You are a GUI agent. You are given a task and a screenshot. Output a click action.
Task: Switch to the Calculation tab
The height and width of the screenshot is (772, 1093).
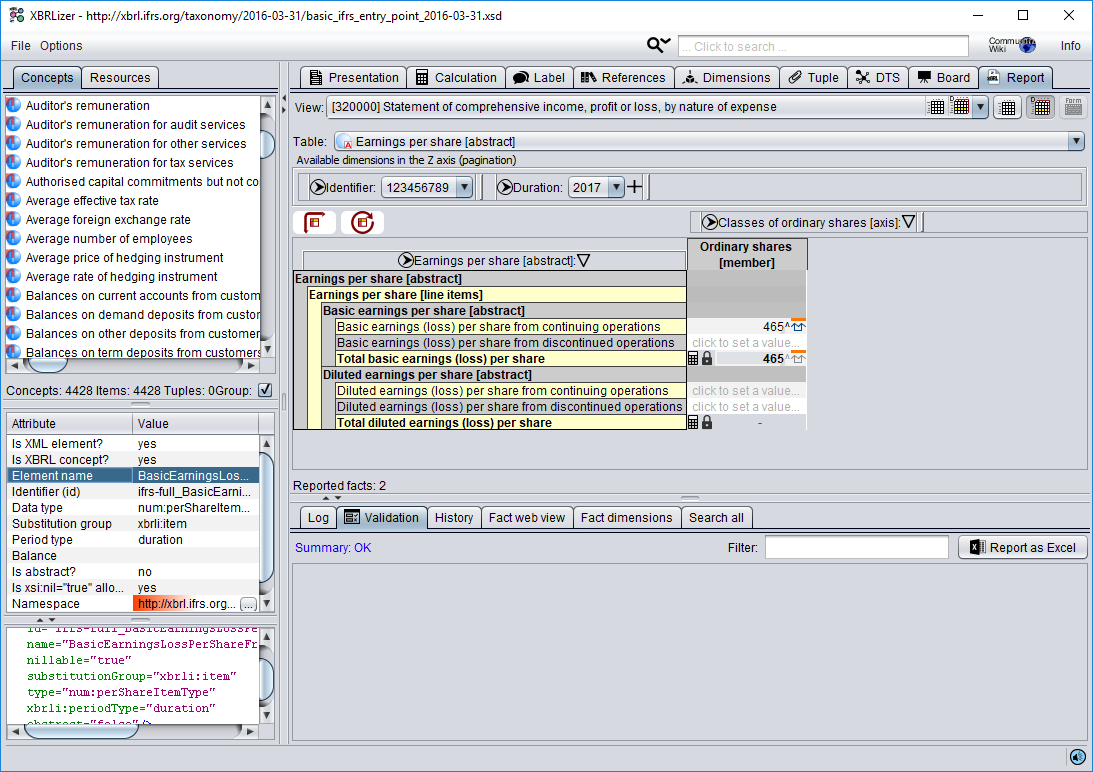[456, 78]
